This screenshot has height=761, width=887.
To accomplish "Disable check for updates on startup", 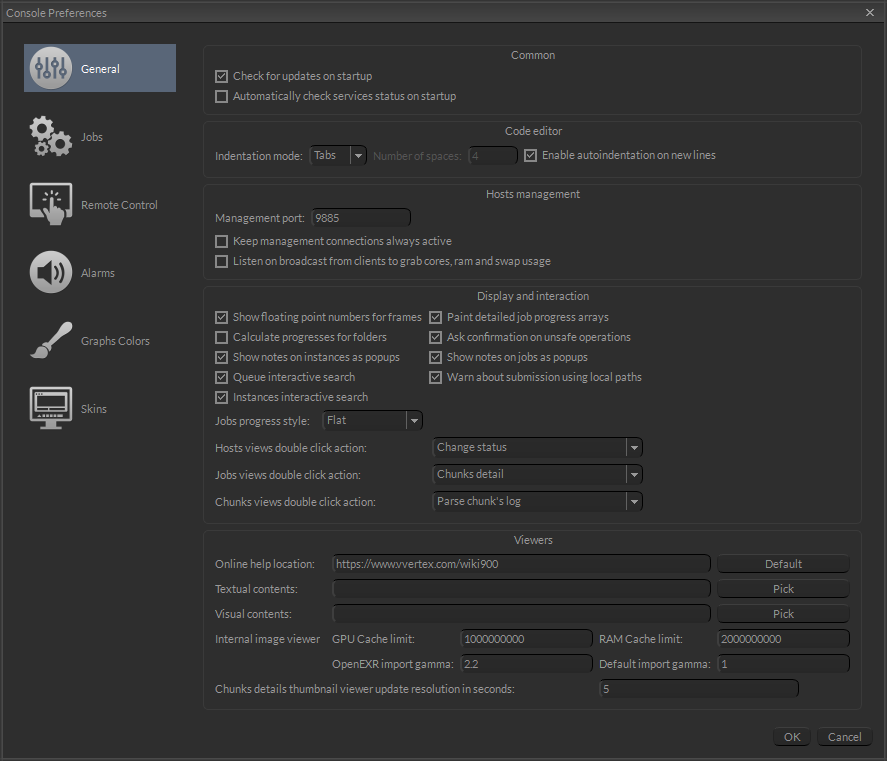I will [221, 76].
